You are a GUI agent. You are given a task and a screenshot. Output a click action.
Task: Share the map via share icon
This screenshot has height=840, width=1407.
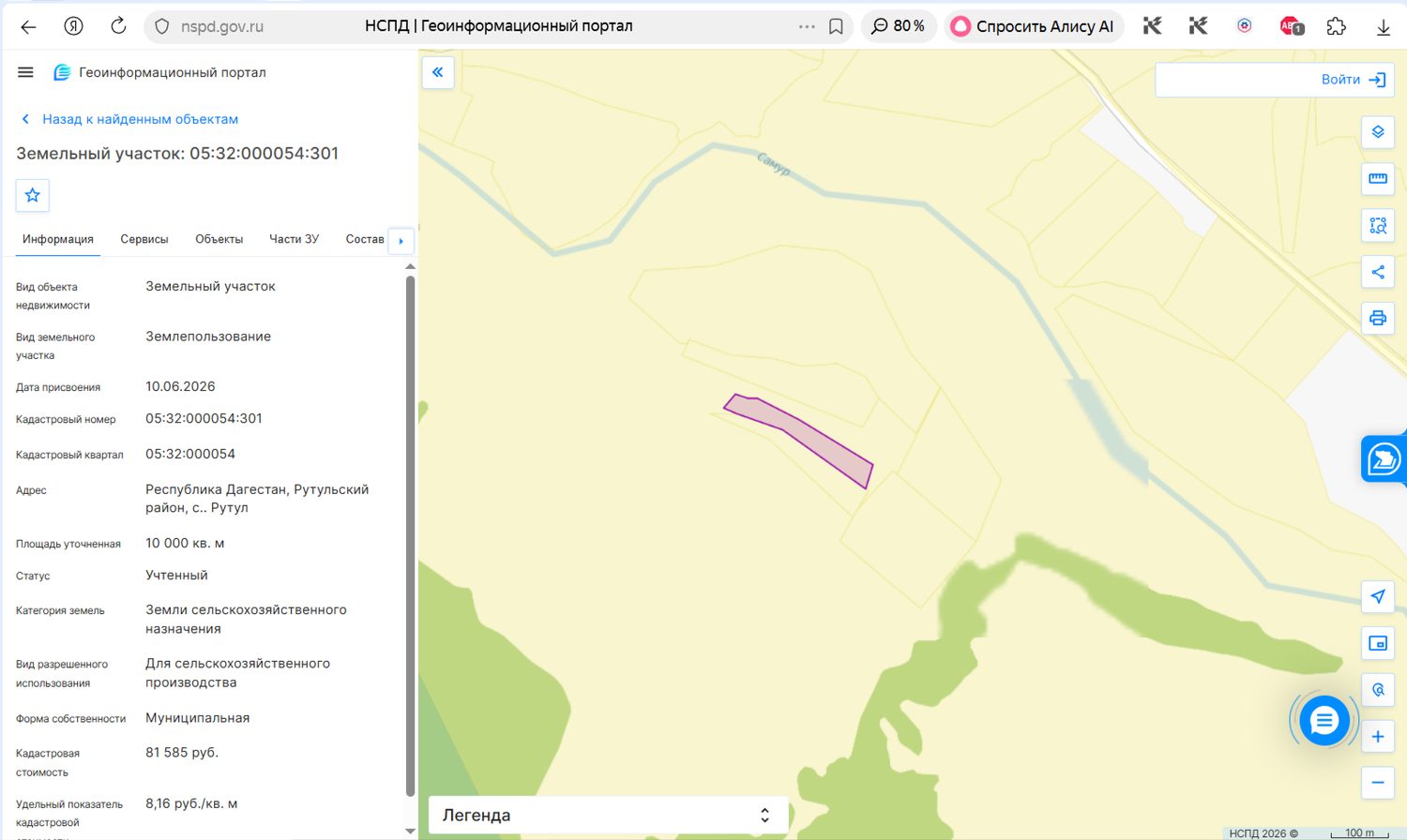(1377, 272)
